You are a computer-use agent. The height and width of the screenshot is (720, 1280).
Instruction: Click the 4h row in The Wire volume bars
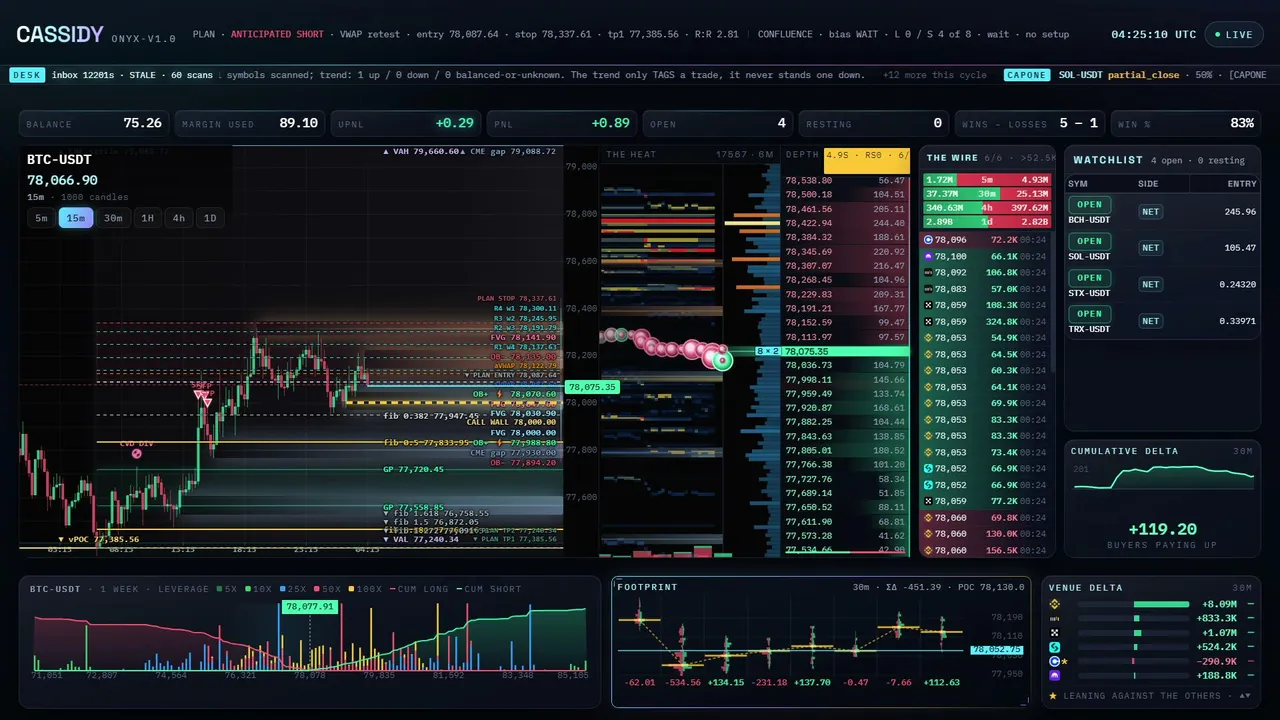[986, 207]
